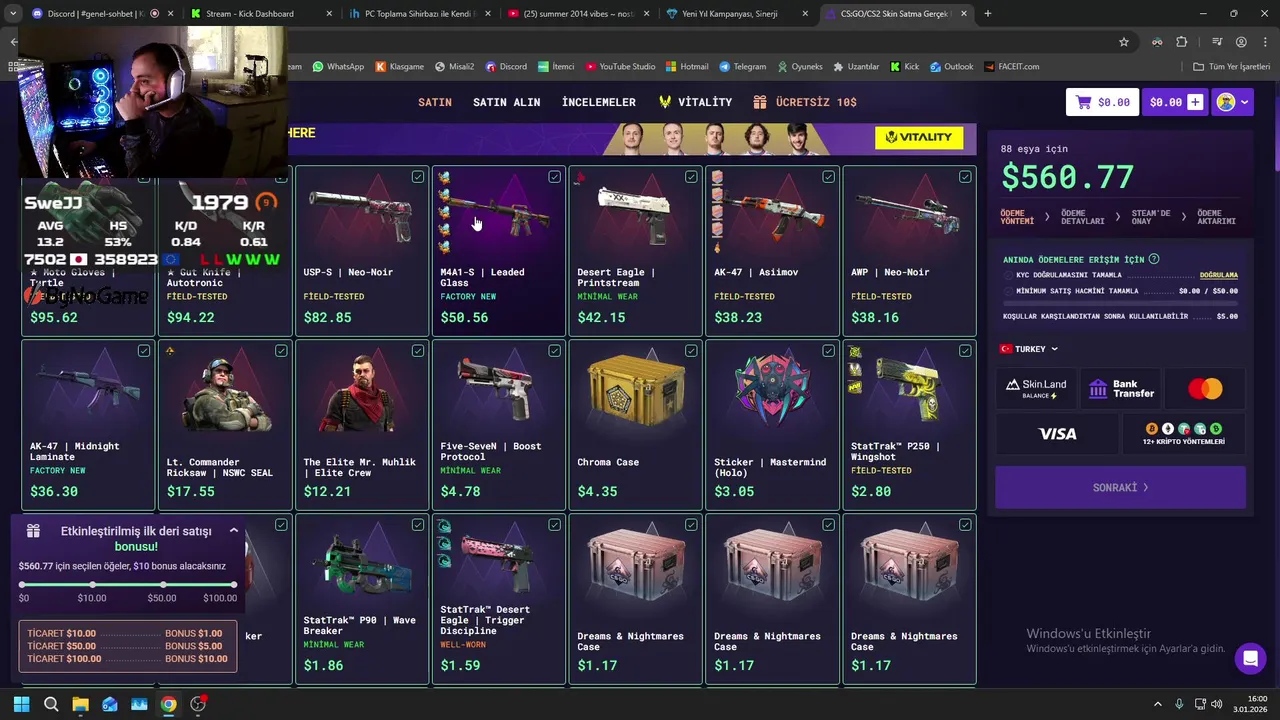Follow the DOĞRULAMA verification link
This screenshot has height=720, width=1280.
click(1219, 275)
